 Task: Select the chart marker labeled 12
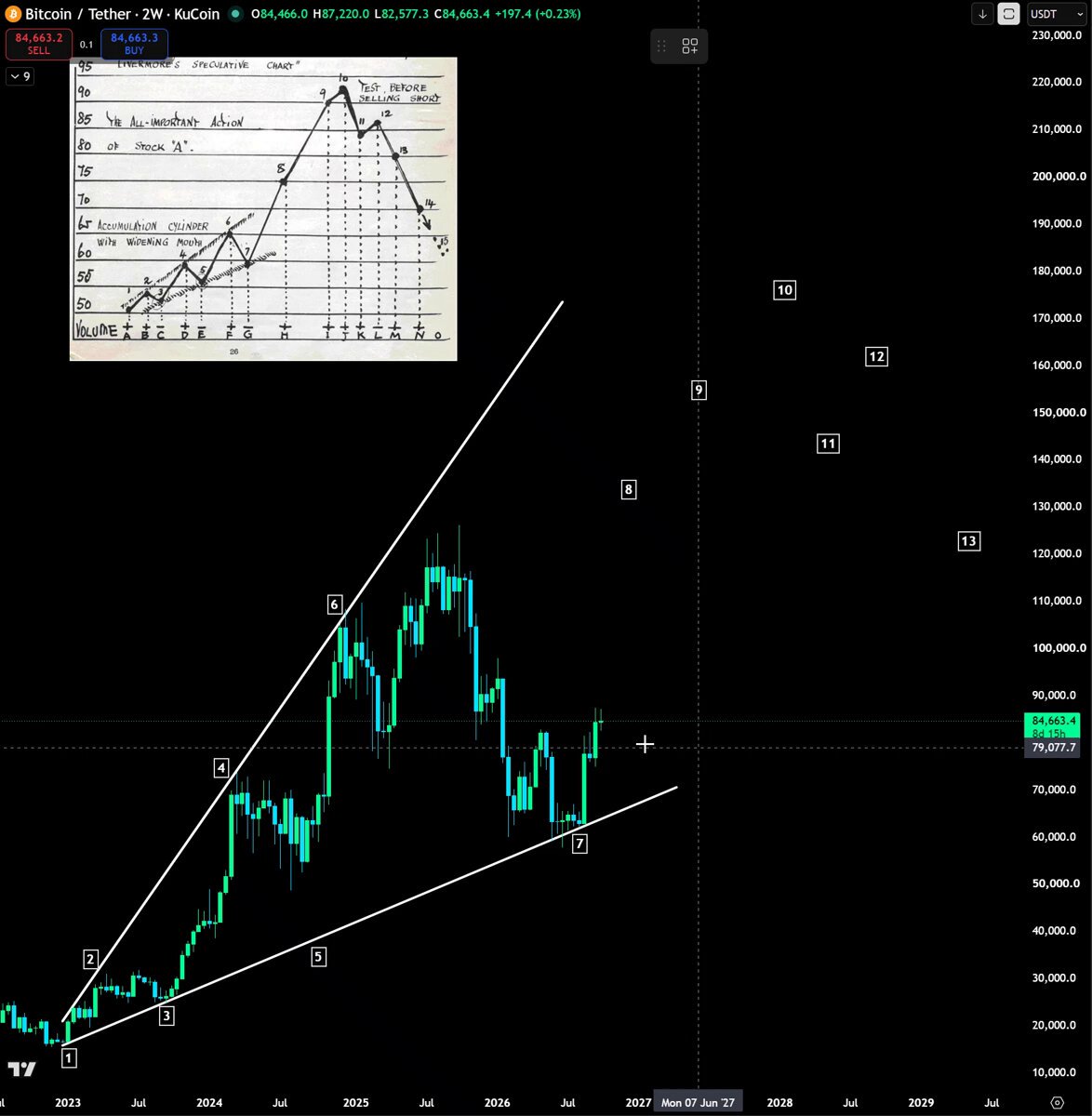tap(876, 356)
